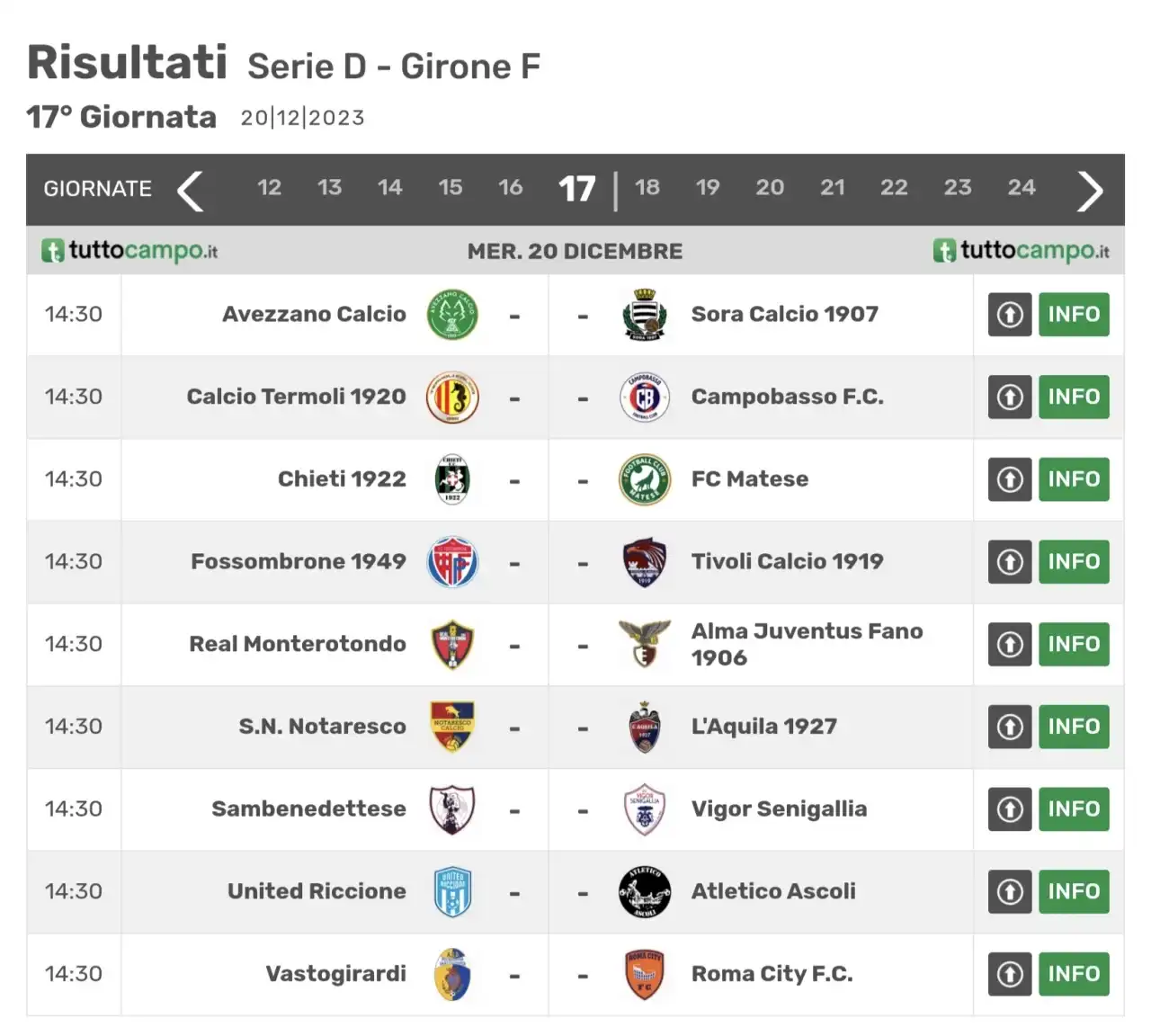Select giornata 12 in the bar

(x=269, y=187)
